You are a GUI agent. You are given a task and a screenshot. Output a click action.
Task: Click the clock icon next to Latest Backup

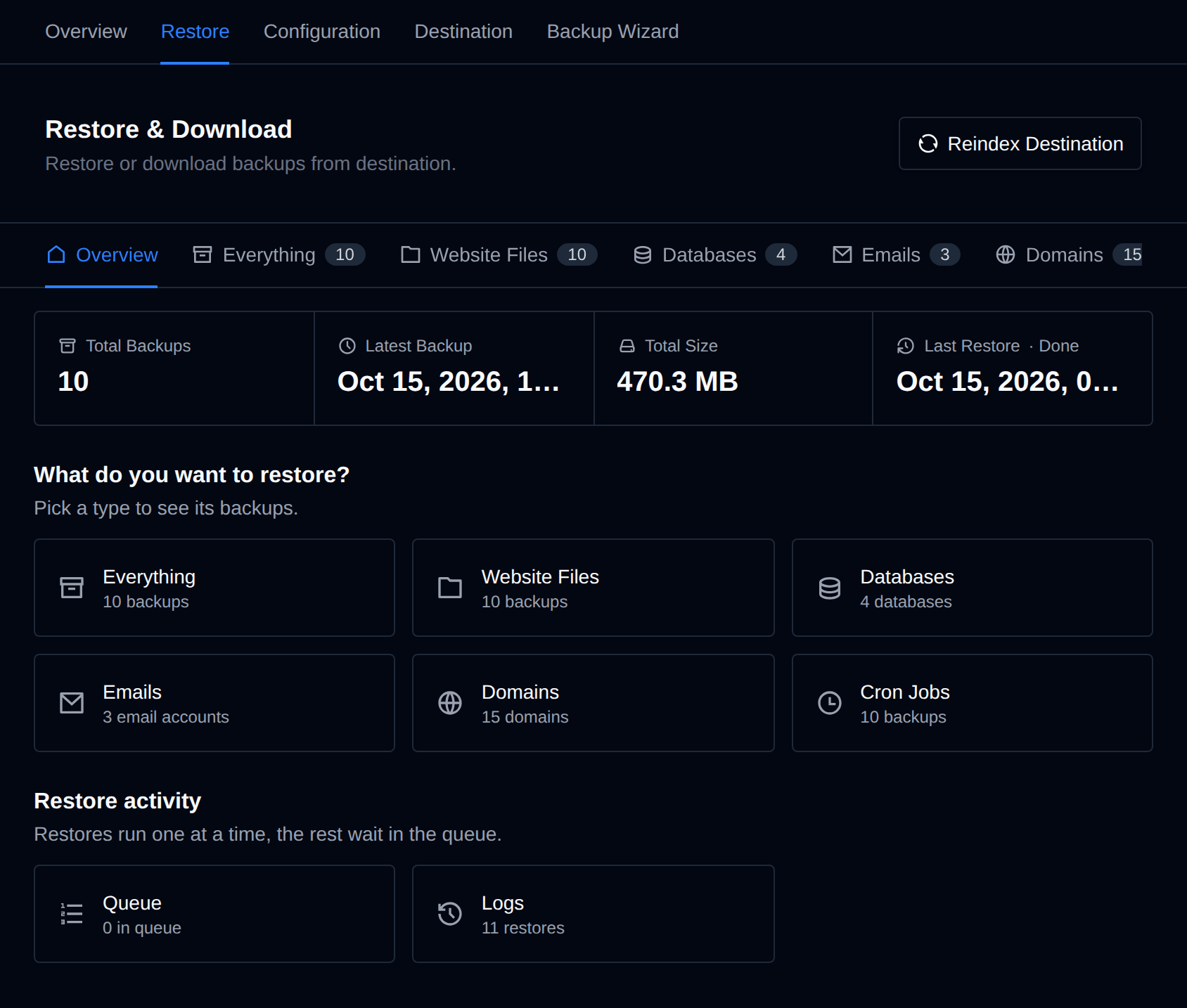coord(347,346)
